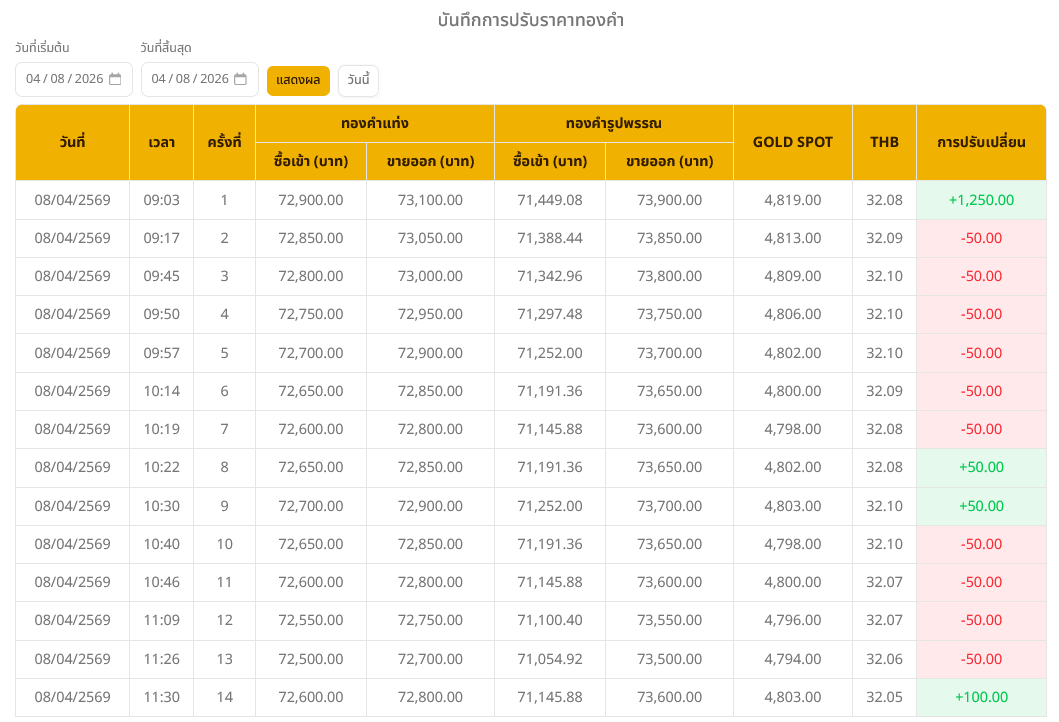Select the +100.00 change cell in row 14
This screenshot has height=722, width=1059.
coord(980,697)
